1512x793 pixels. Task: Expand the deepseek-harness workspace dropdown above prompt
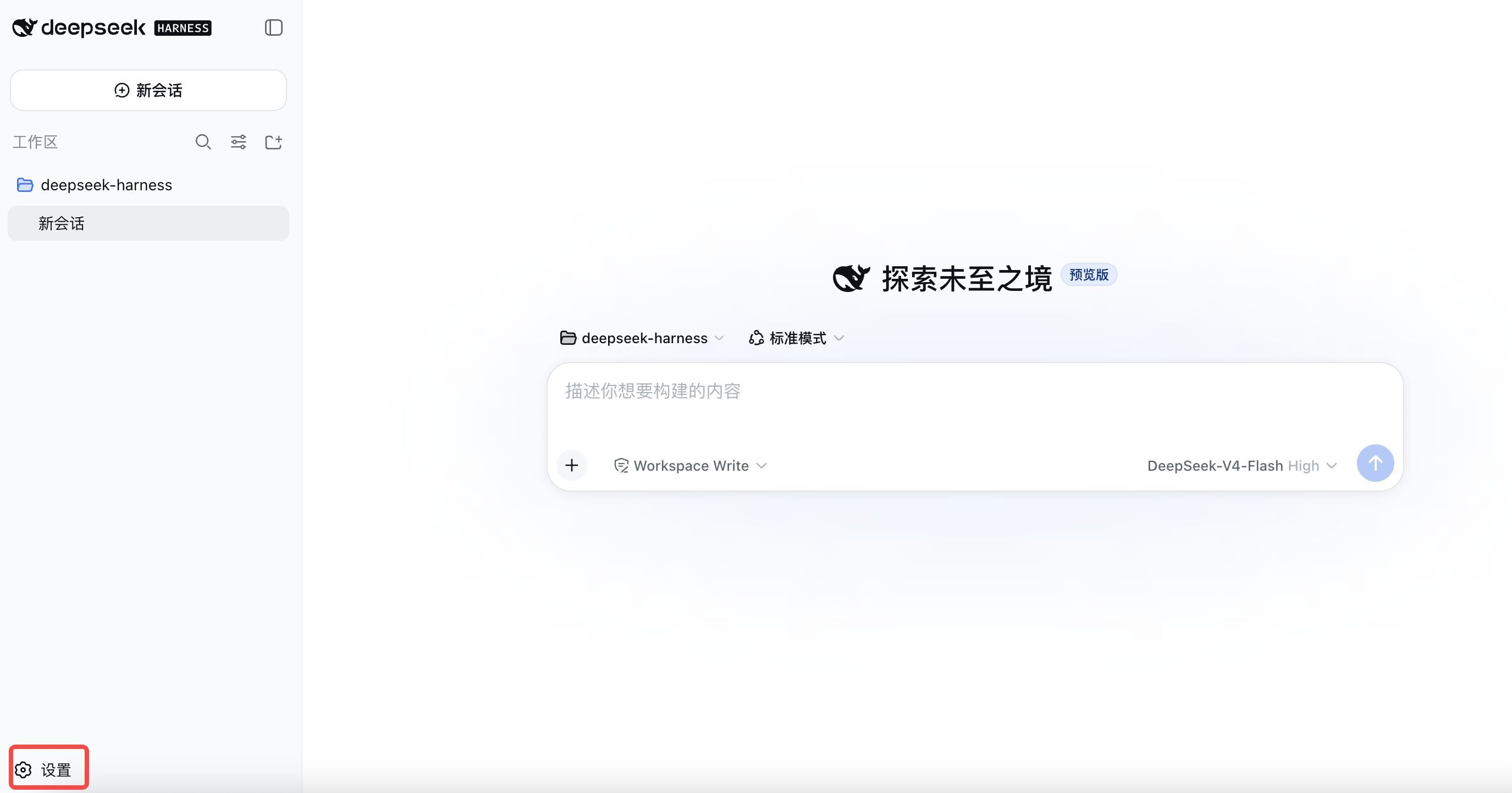point(642,338)
